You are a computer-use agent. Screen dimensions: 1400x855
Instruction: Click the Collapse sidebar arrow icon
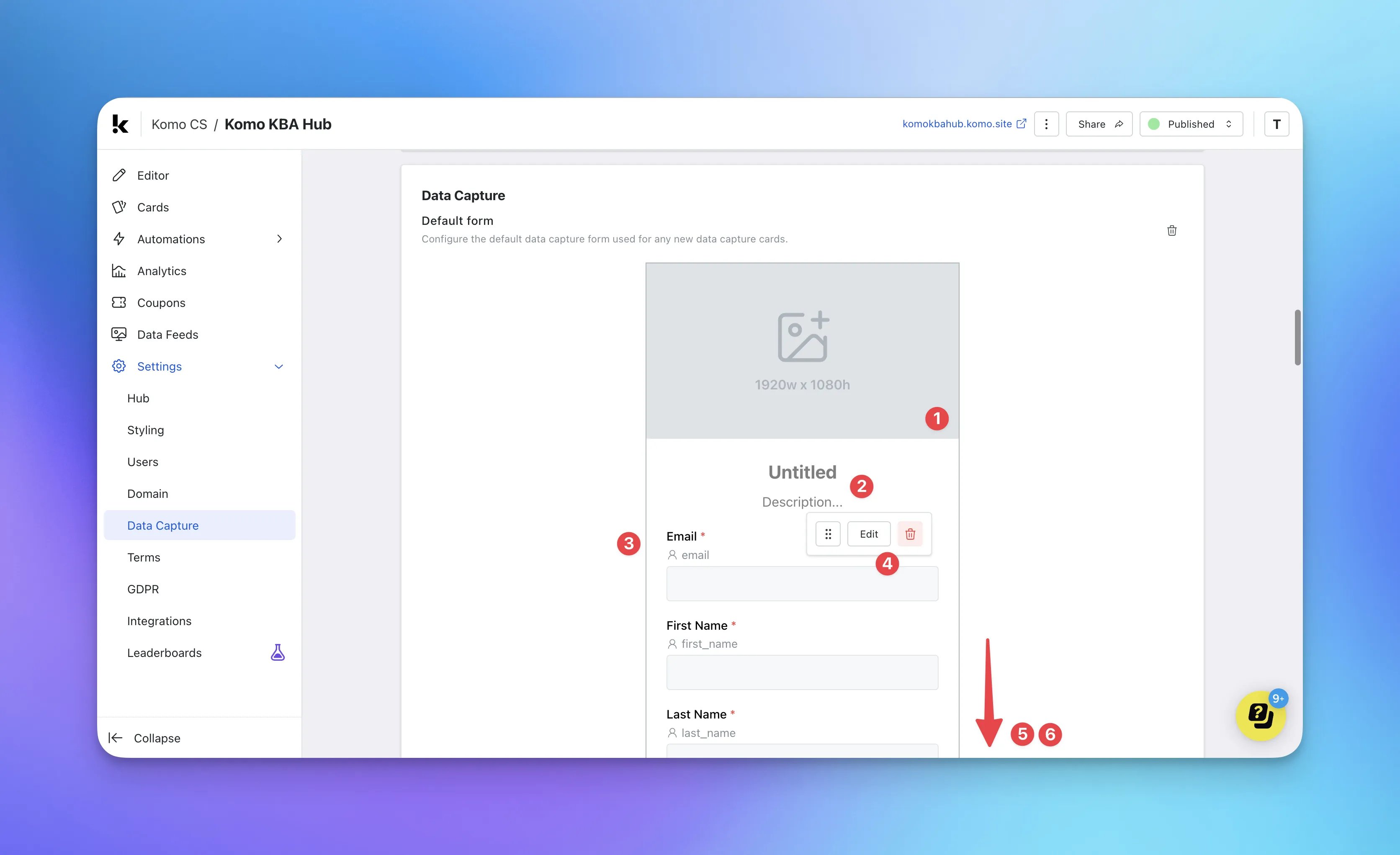tap(116, 737)
